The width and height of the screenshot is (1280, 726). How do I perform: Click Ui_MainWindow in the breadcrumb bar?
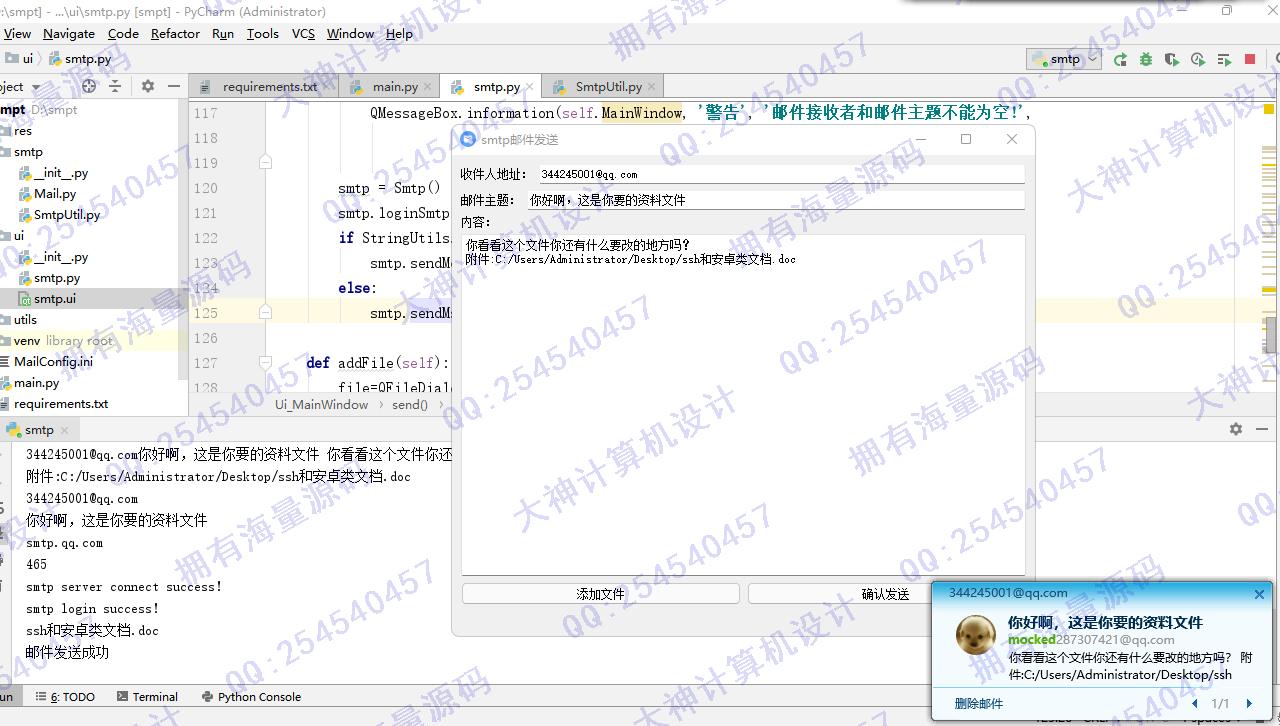322,405
